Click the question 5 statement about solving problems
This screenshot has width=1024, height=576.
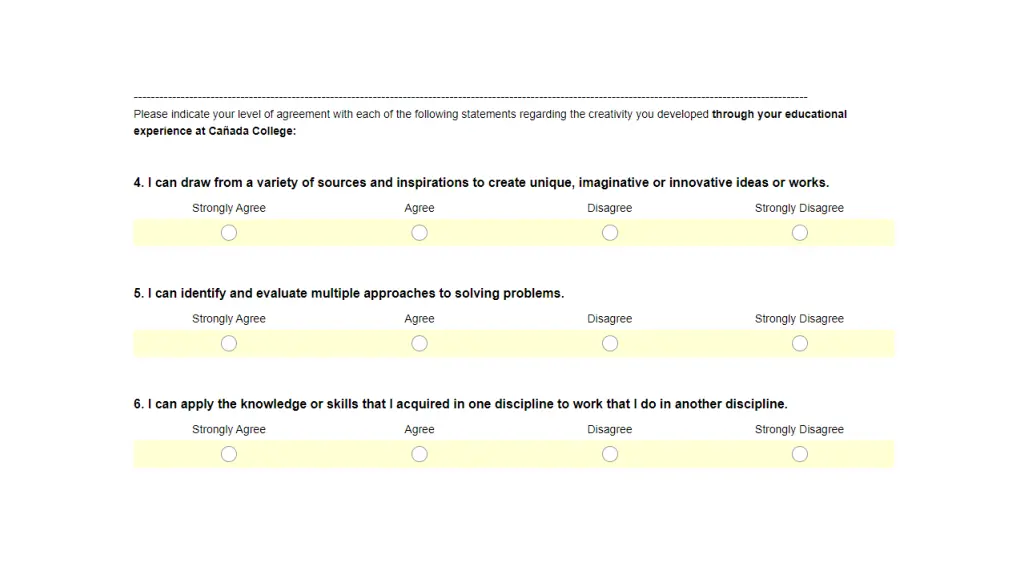(349, 293)
